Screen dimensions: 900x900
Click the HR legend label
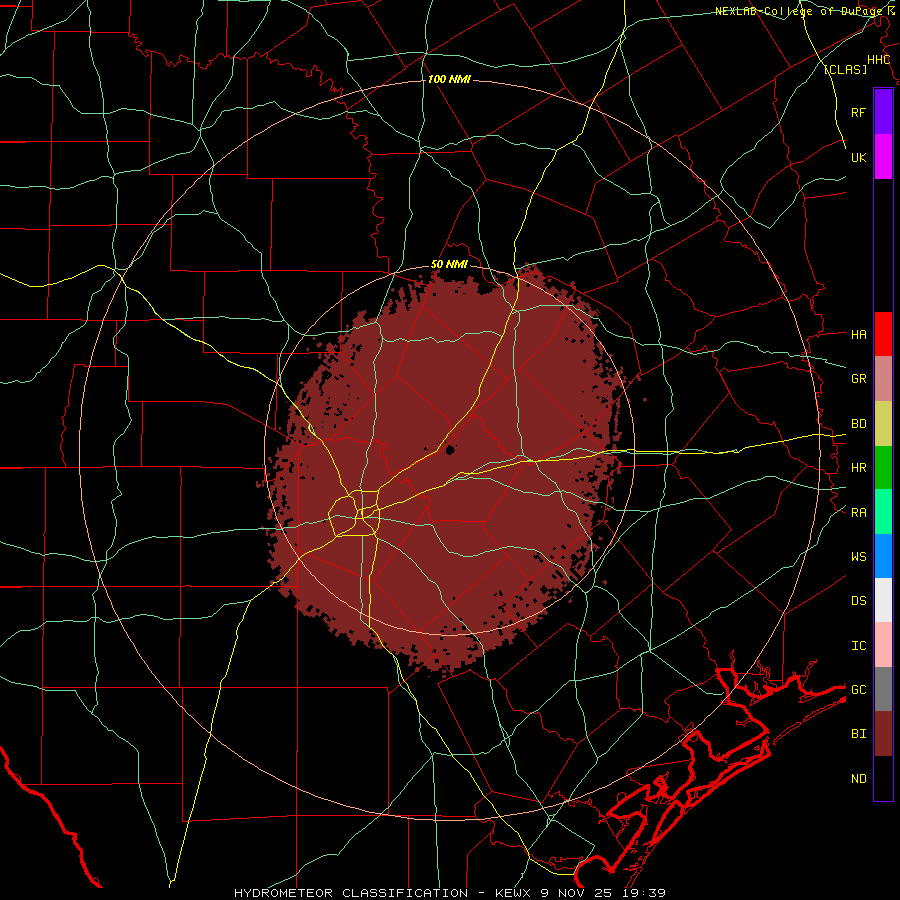coord(858,468)
